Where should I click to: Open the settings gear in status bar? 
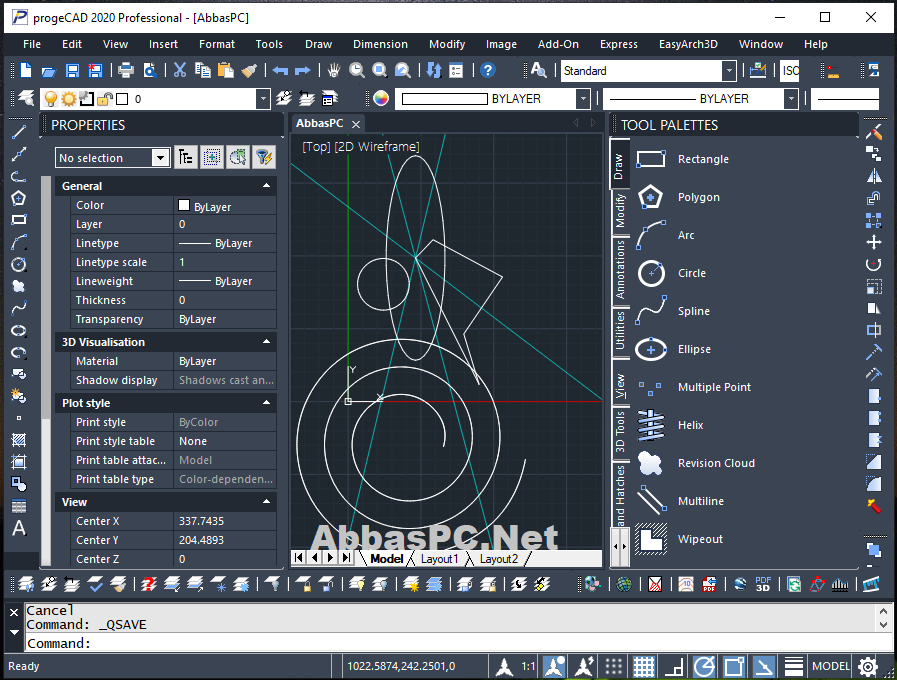[868, 666]
